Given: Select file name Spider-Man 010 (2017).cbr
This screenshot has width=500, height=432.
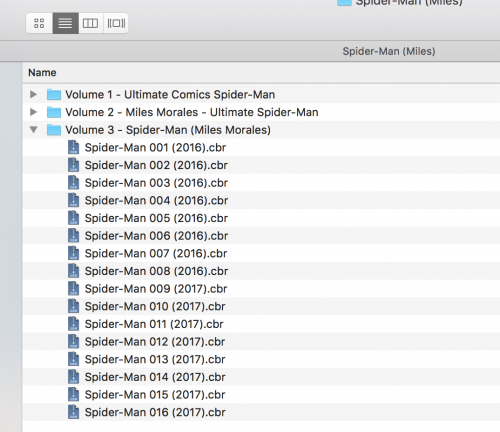Looking at the screenshot, I should [155, 307].
